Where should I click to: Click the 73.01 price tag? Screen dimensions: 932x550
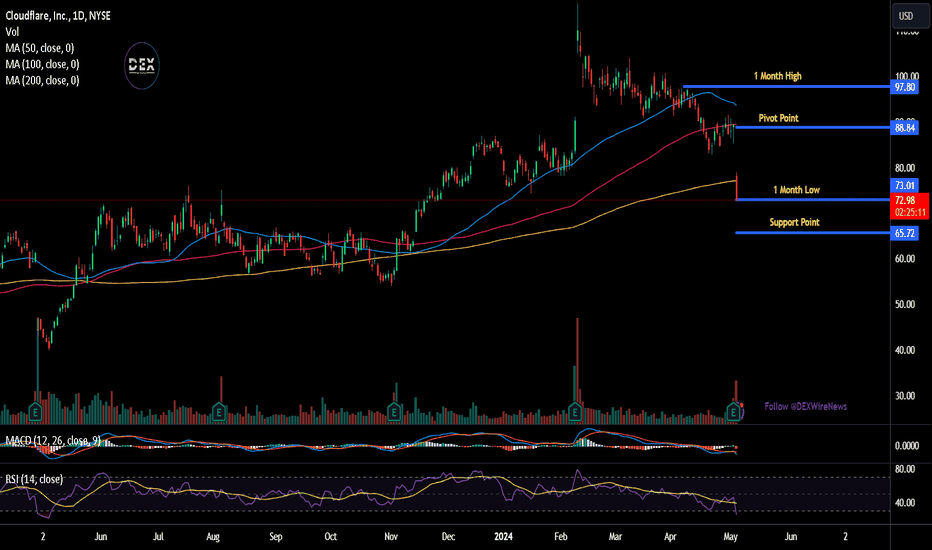[905, 186]
